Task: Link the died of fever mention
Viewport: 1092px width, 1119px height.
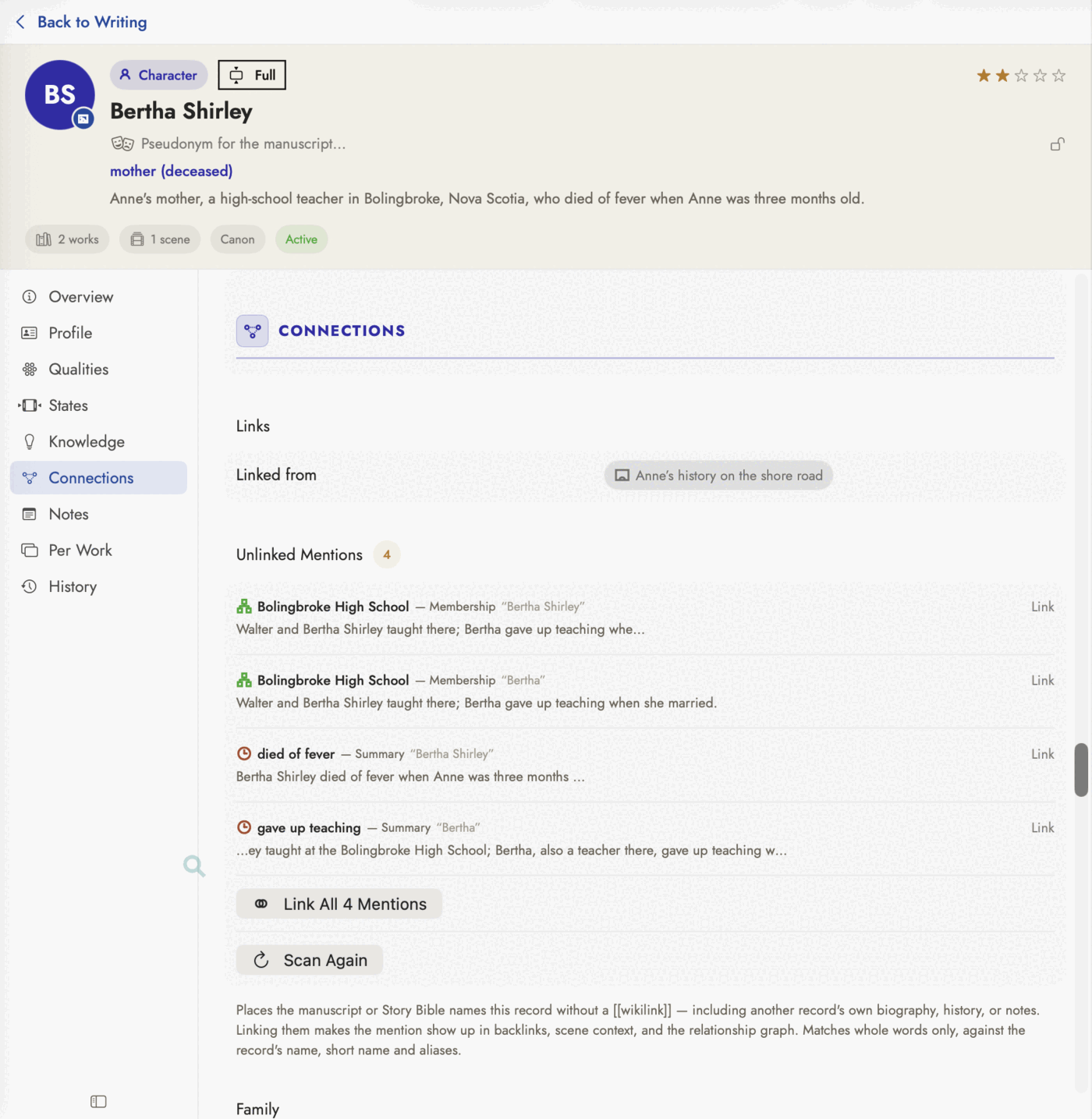Action: click(1042, 754)
